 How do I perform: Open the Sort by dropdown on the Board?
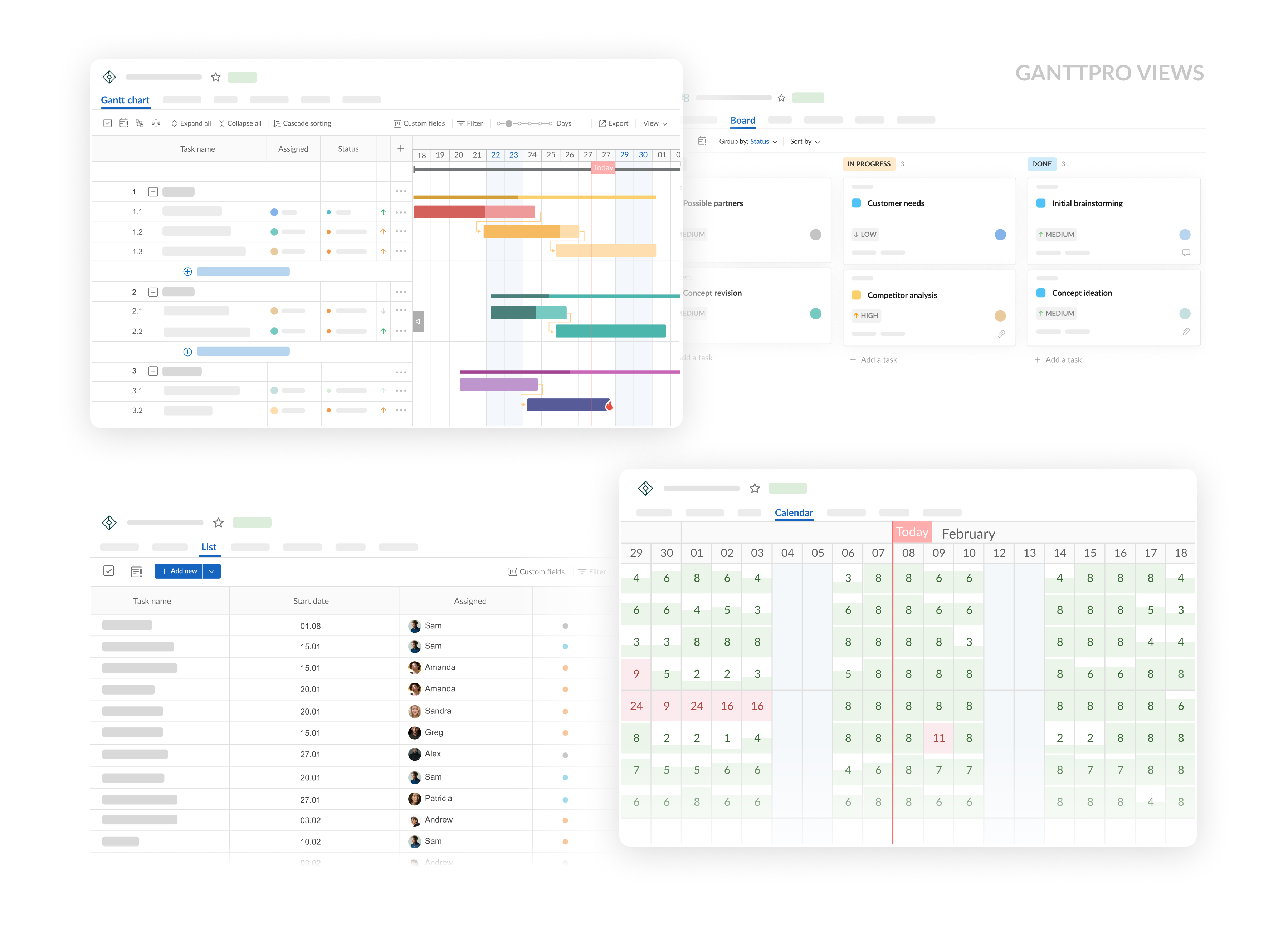point(804,141)
